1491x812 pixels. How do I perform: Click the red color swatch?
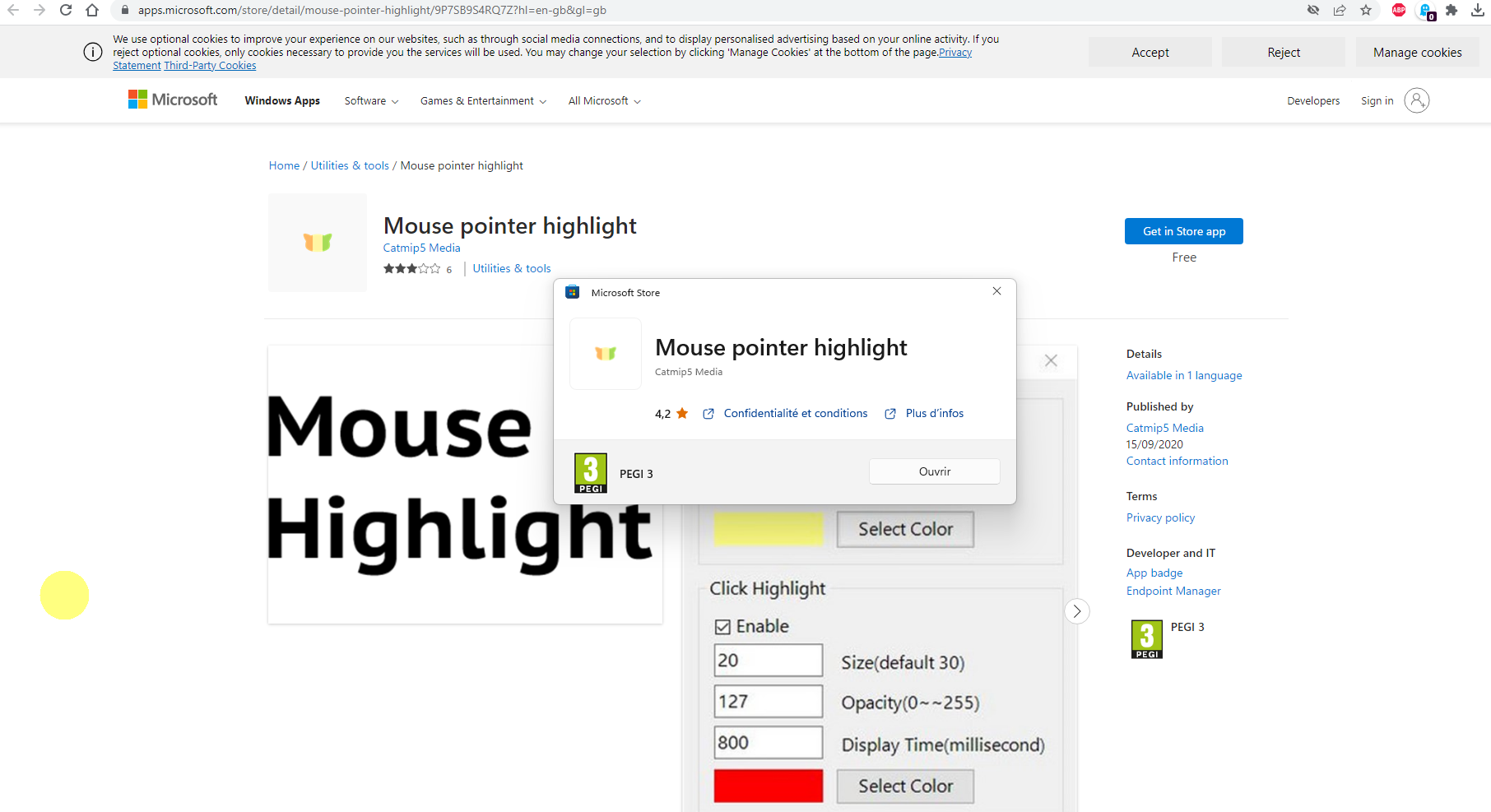click(x=769, y=786)
